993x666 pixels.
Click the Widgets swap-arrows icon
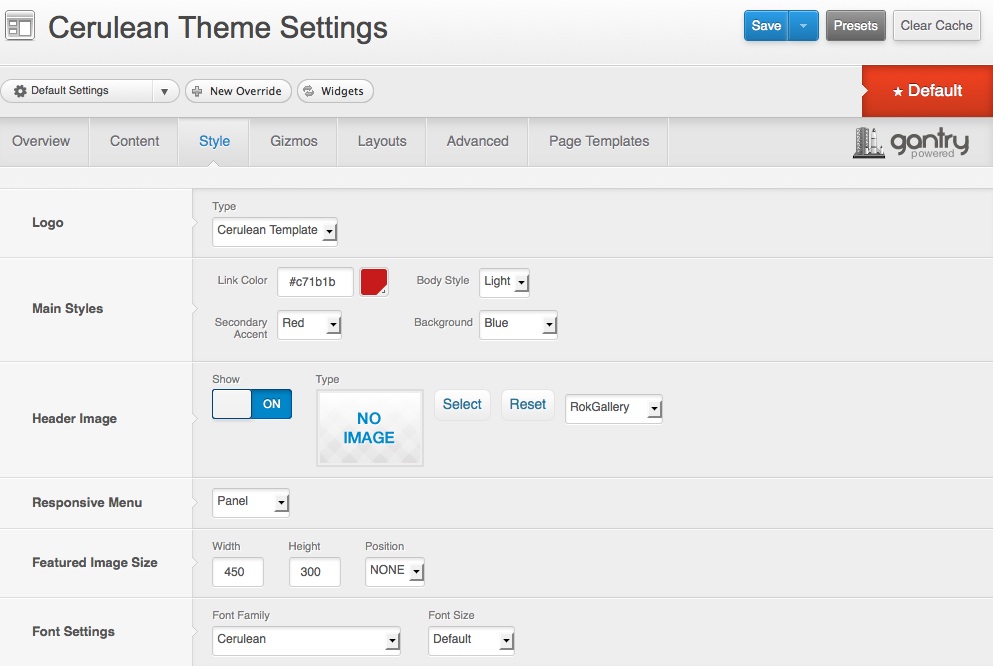click(308, 91)
